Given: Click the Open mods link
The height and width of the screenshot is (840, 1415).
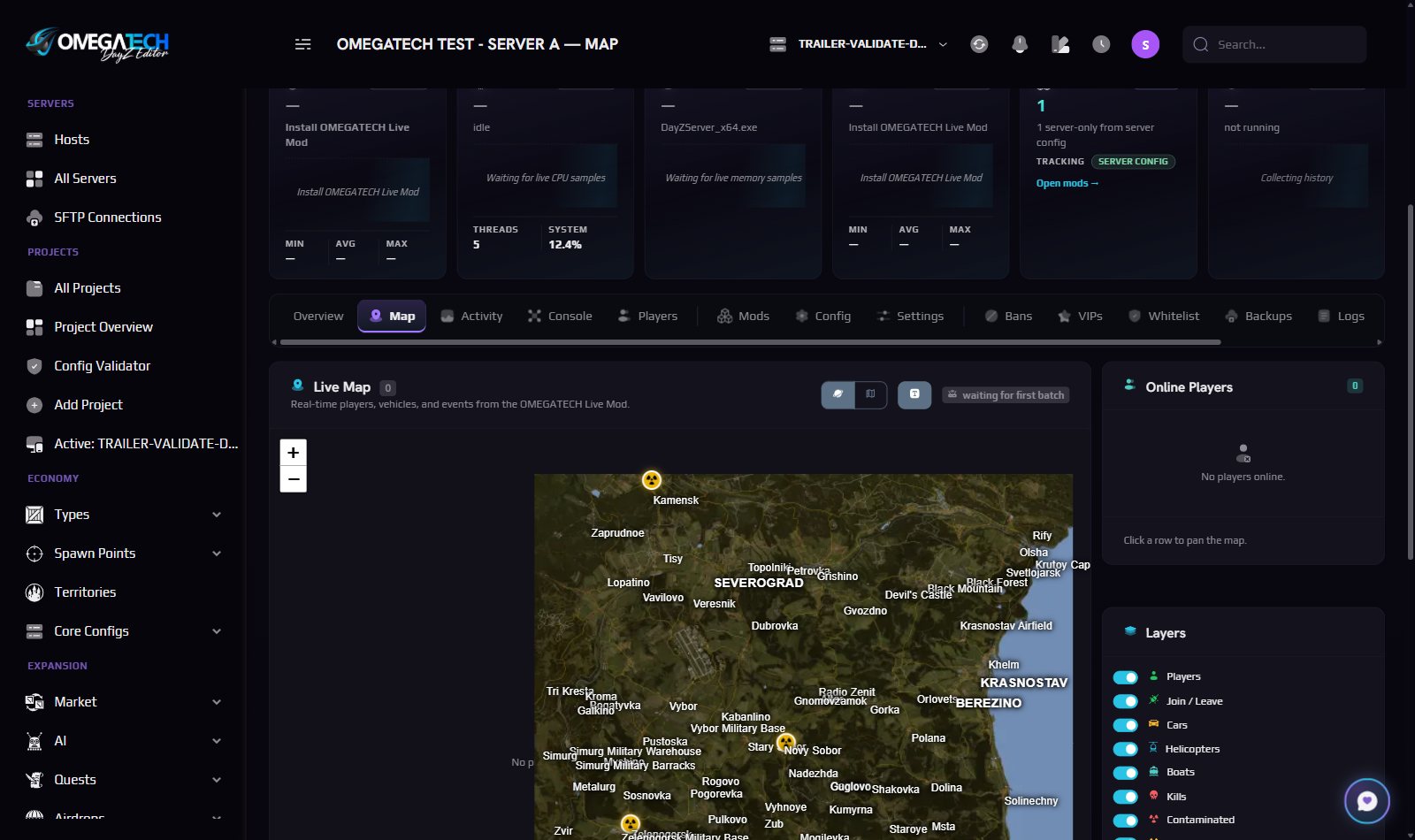Looking at the screenshot, I should pos(1067,183).
